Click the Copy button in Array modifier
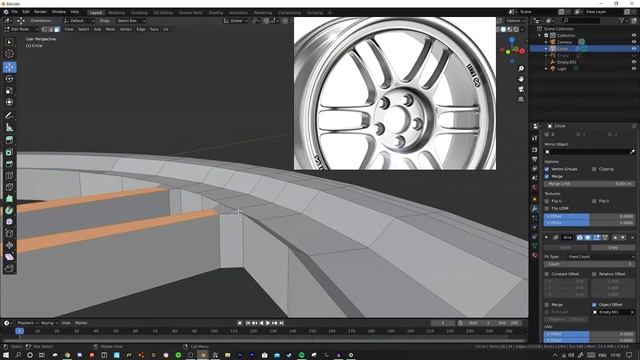The width and height of the screenshot is (640, 360). 613,247
